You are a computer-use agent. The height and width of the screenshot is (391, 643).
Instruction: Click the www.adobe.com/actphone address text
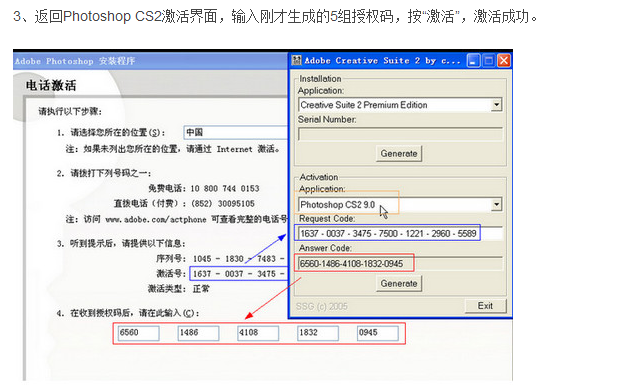tap(156, 220)
